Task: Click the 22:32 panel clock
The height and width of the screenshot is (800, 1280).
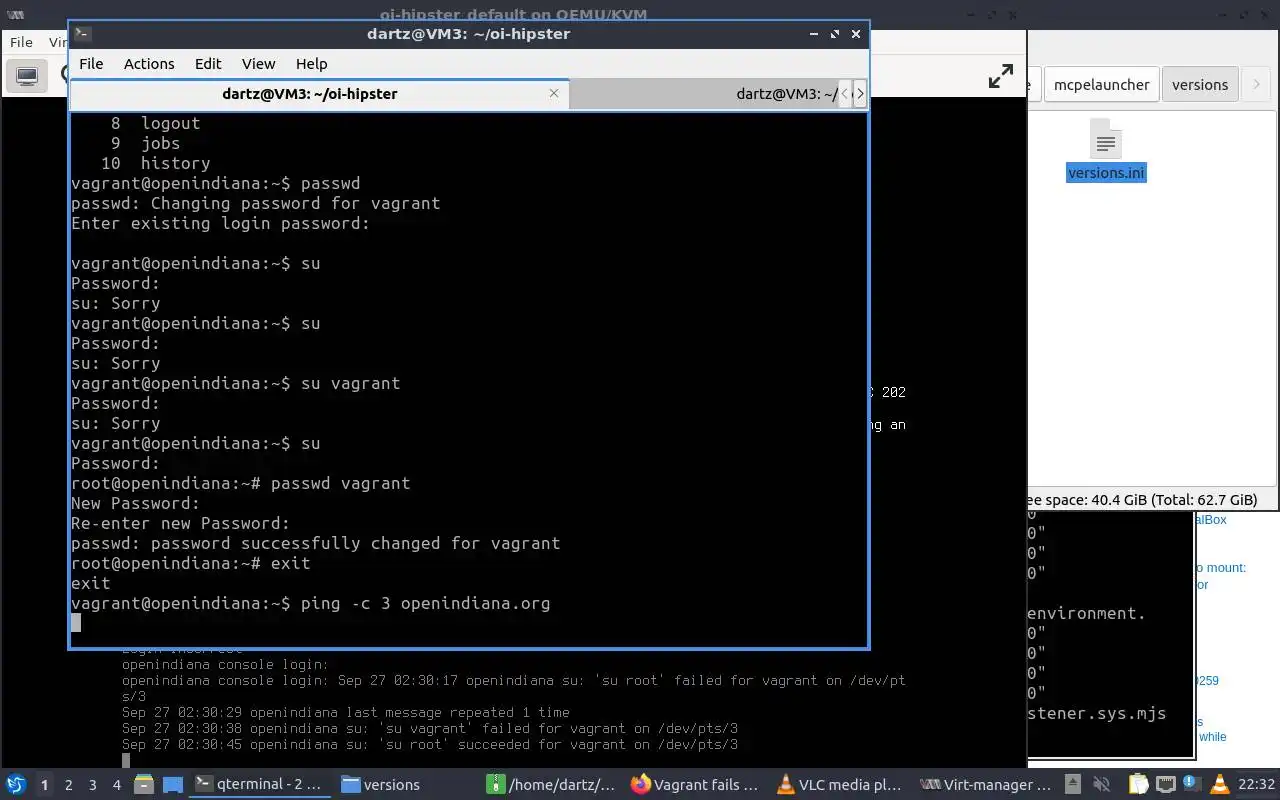Action: [x=1256, y=784]
